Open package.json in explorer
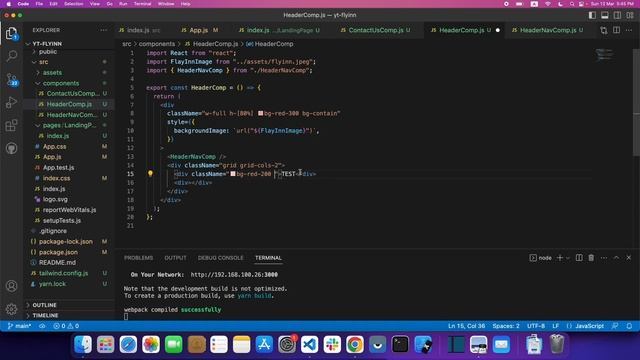The height and width of the screenshot is (360, 640). 58,252
